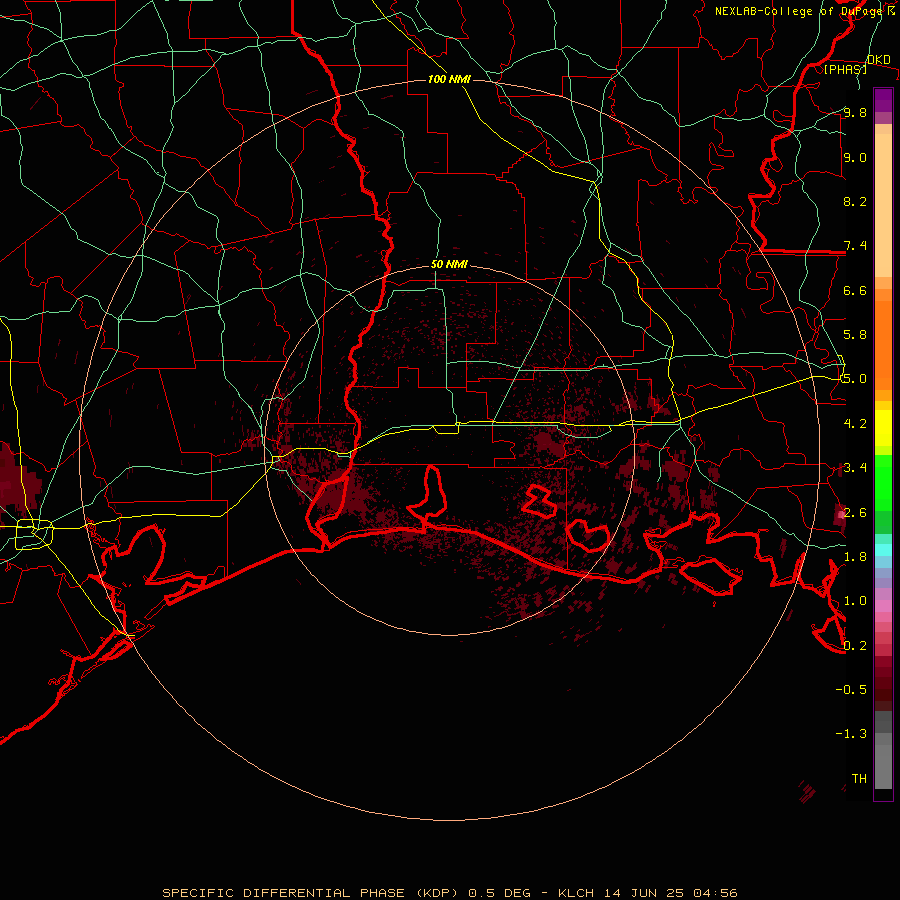Click the 5.8 legend value
The image size is (900, 900).
tap(855, 335)
